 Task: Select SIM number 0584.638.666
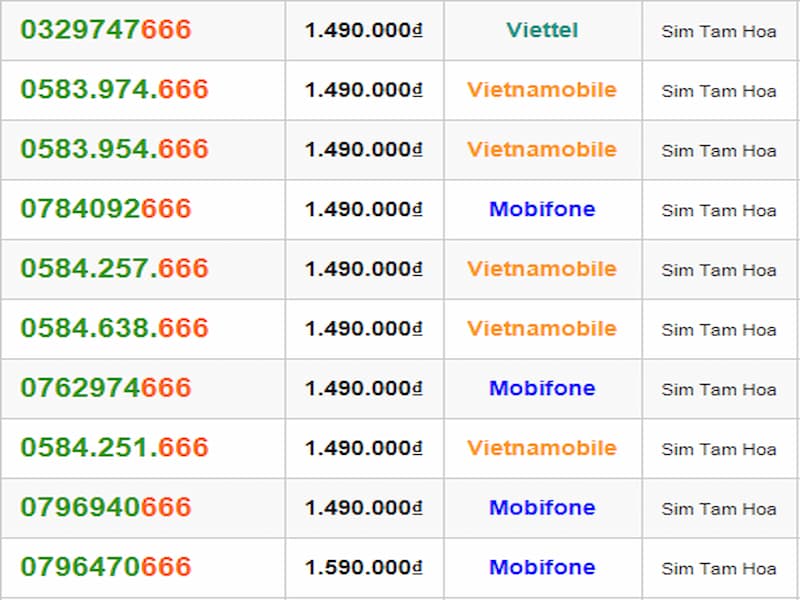coord(114,328)
